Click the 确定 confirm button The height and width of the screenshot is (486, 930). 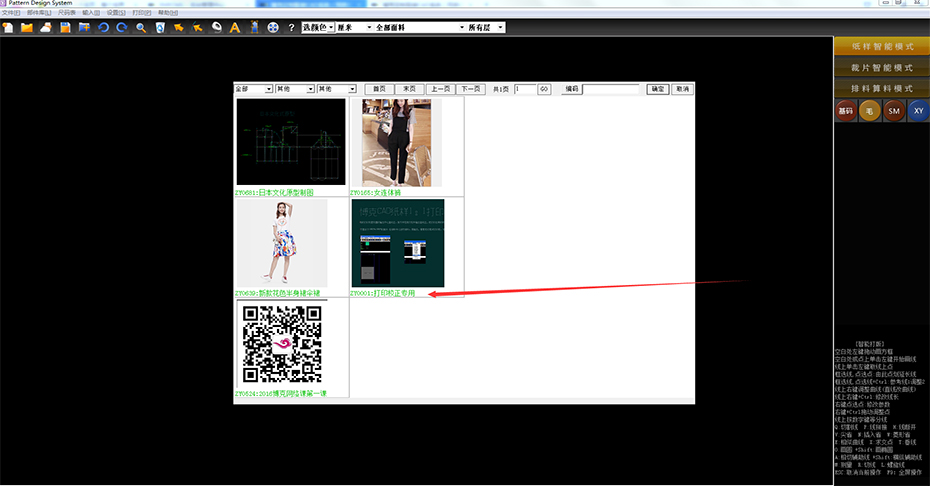[x=657, y=89]
